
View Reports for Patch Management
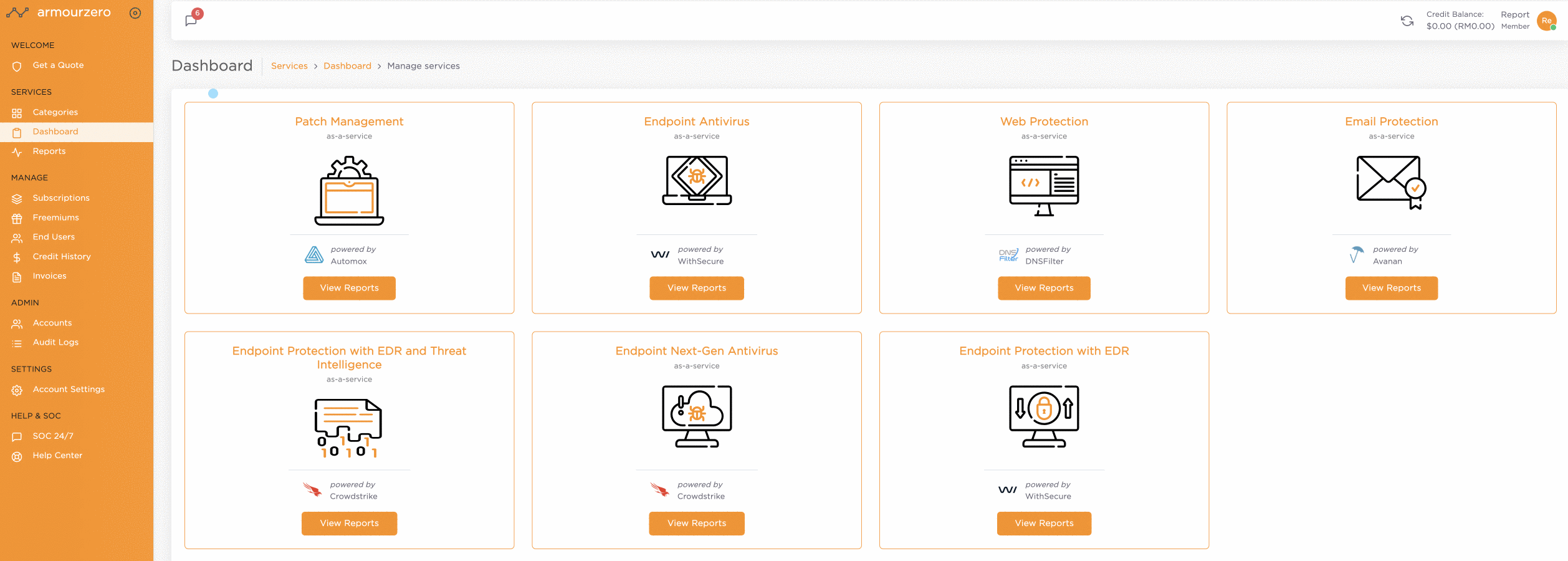(349, 288)
